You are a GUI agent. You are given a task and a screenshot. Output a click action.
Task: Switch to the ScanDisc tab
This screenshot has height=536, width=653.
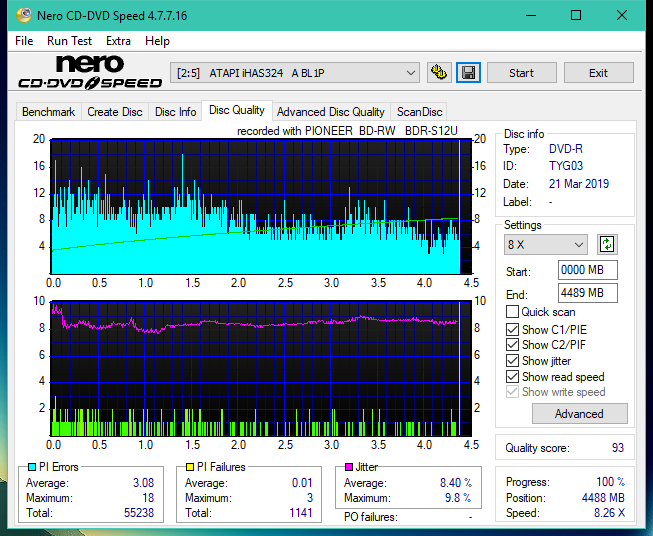pos(419,112)
